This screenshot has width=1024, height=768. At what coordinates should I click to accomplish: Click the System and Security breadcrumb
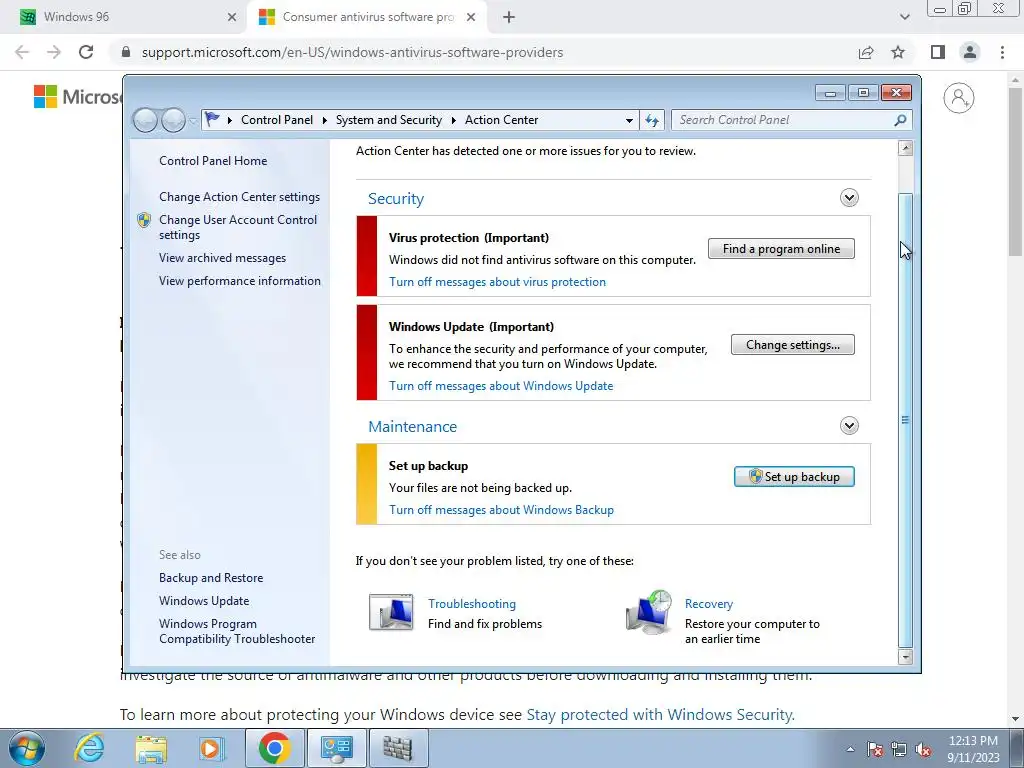389,120
